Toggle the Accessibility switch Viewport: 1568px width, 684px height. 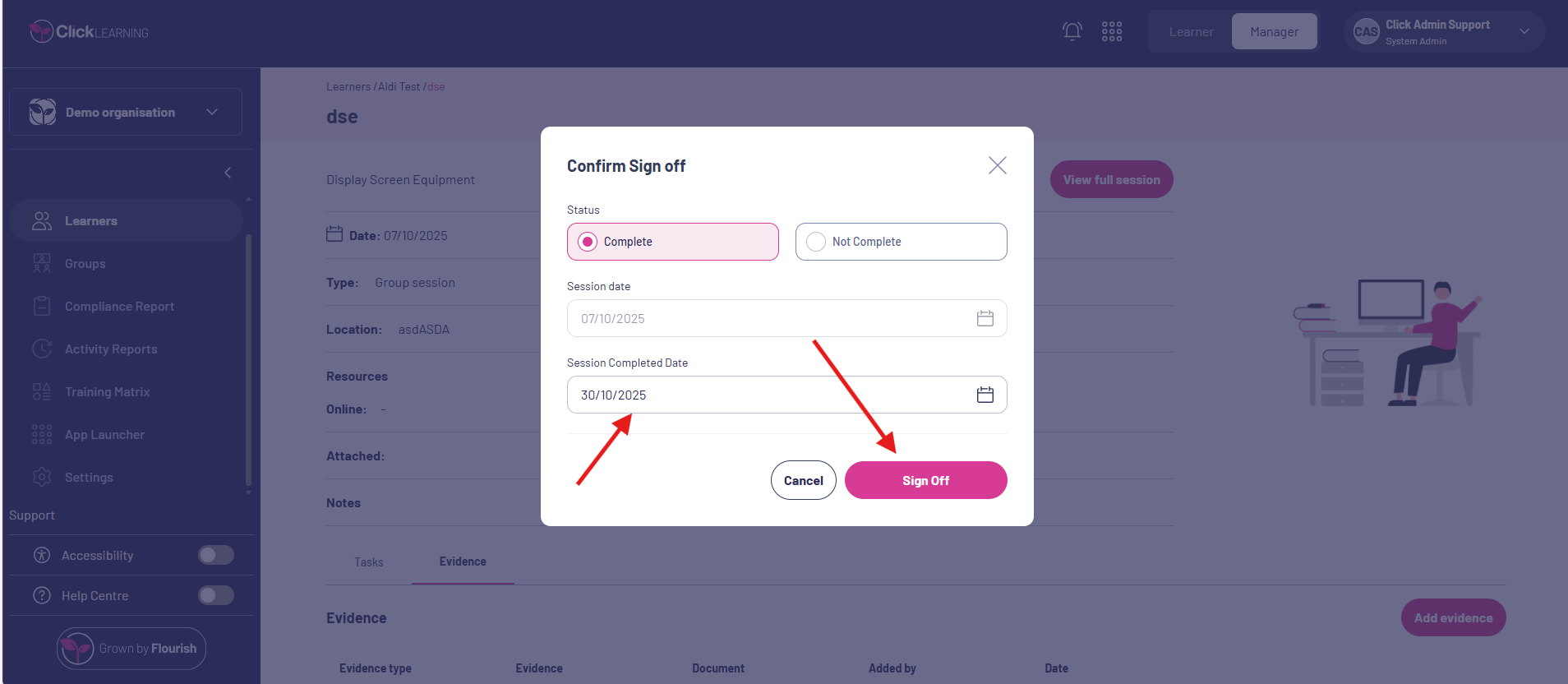pyautogui.click(x=216, y=555)
